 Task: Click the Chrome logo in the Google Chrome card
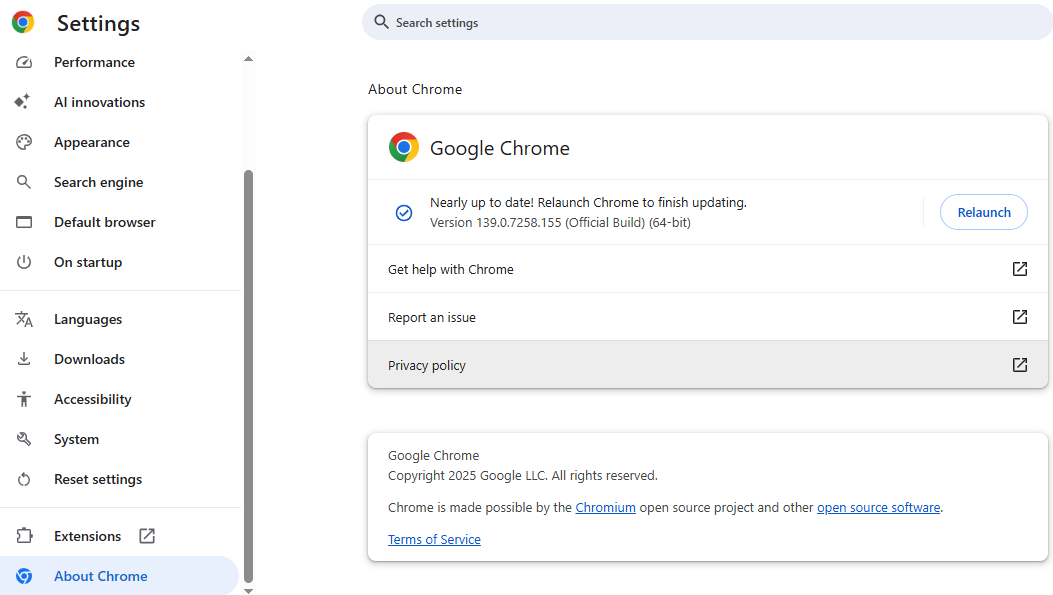pos(403,146)
